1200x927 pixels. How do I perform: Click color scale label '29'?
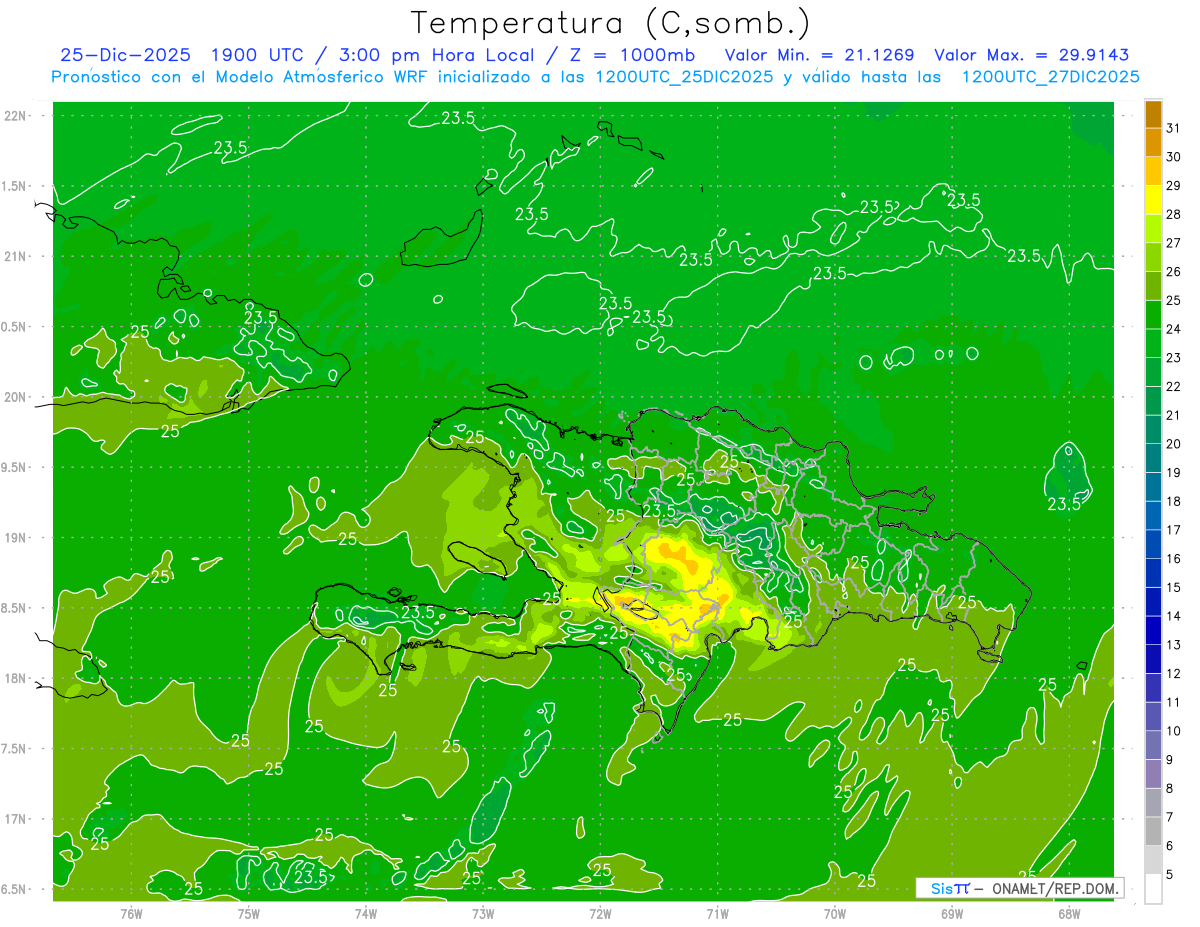(x=1174, y=186)
